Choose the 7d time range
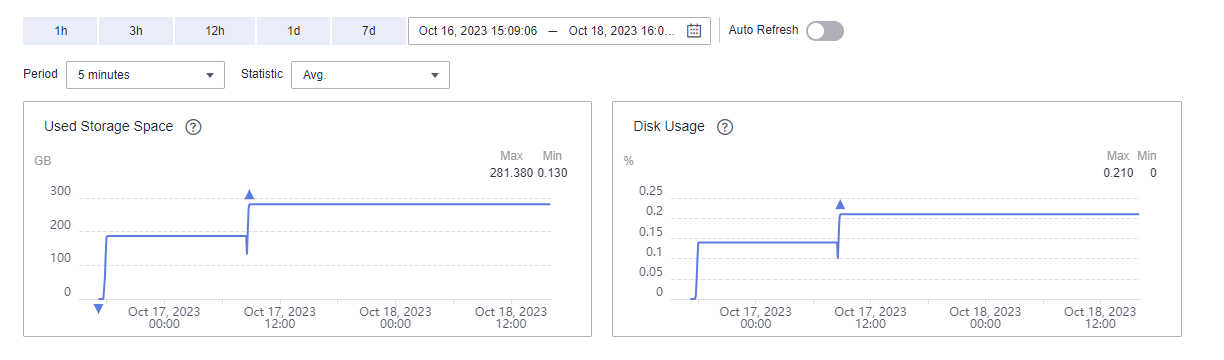 368,31
